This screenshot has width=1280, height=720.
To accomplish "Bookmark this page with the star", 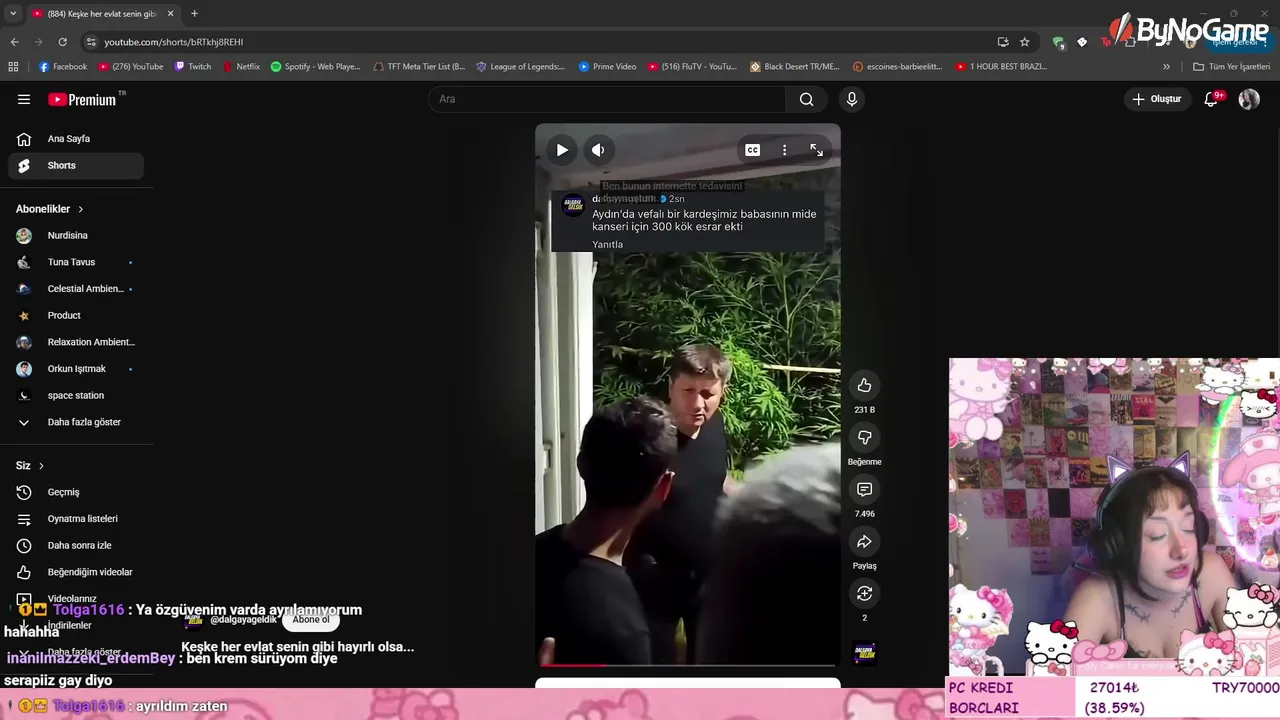I will click(x=1025, y=42).
